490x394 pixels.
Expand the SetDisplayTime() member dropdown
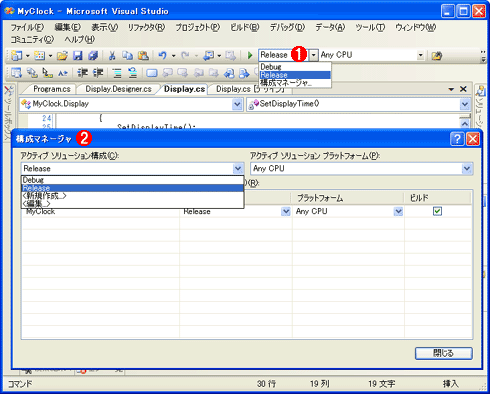point(465,104)
